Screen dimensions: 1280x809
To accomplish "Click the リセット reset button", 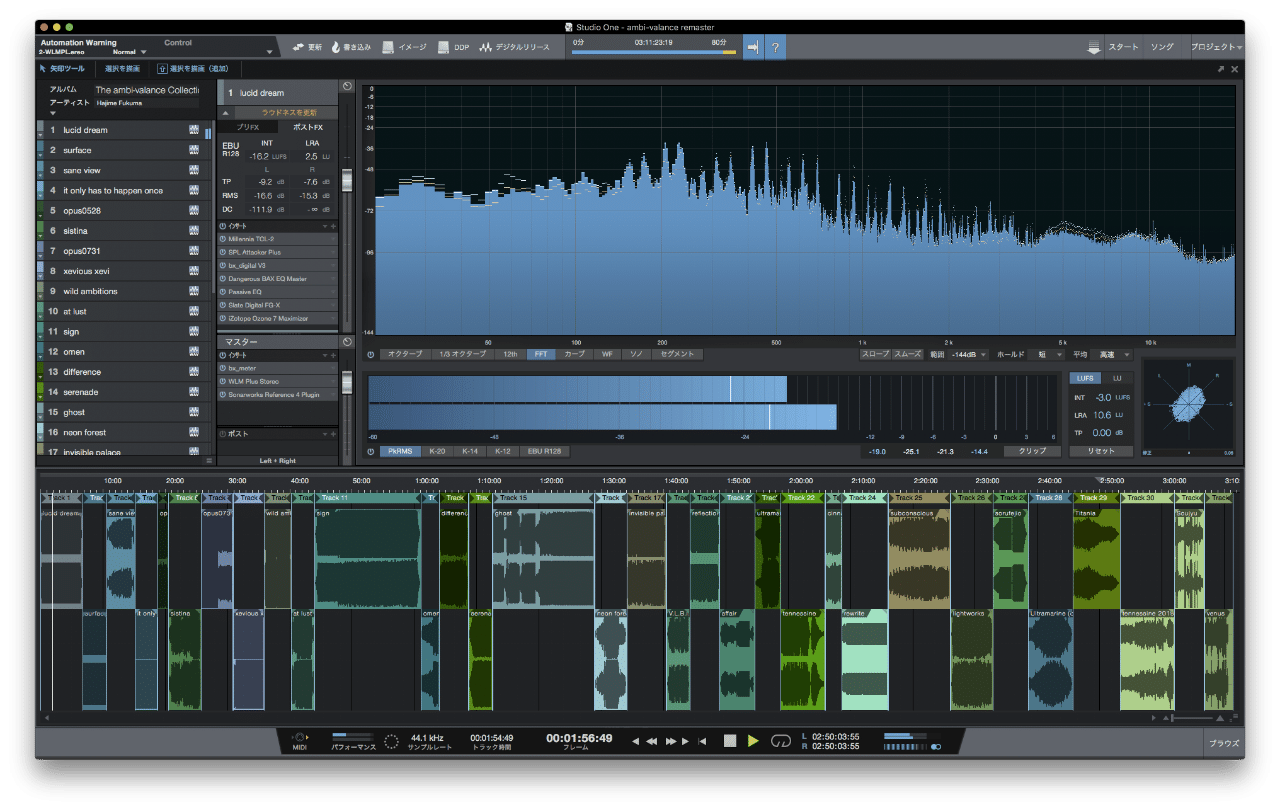I will 1100,451.
